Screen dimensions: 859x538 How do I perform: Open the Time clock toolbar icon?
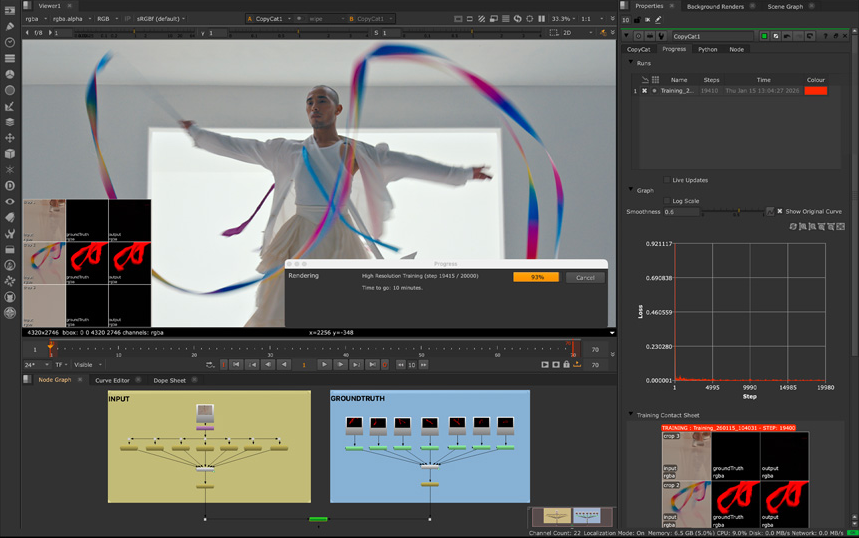tap(10, 43)
